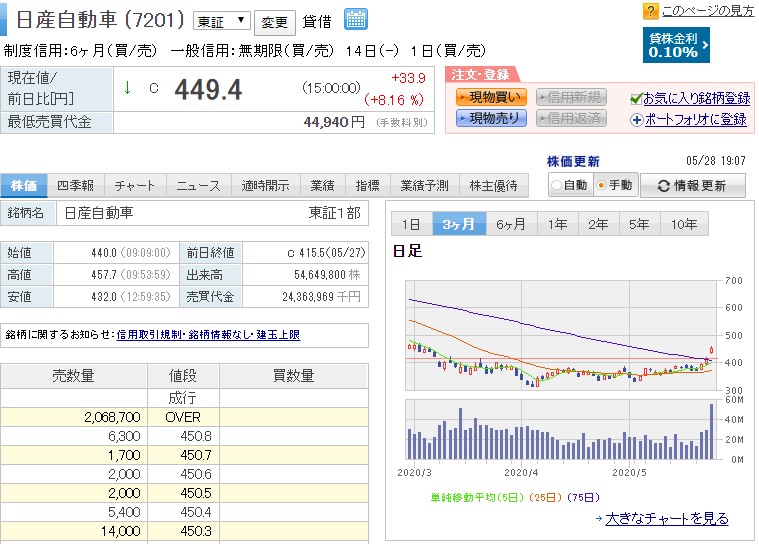Switch to the 株主優待 tab
This screenshot has height=544, width=759.
pyautogui.click(x=493, y=186)
